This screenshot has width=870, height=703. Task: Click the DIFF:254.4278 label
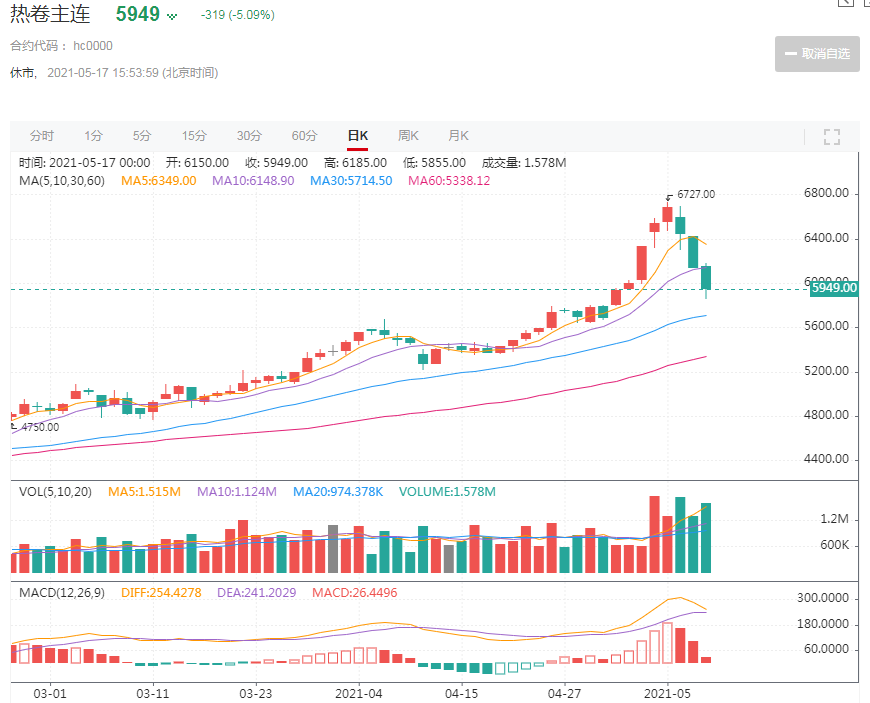coord(161,593)
